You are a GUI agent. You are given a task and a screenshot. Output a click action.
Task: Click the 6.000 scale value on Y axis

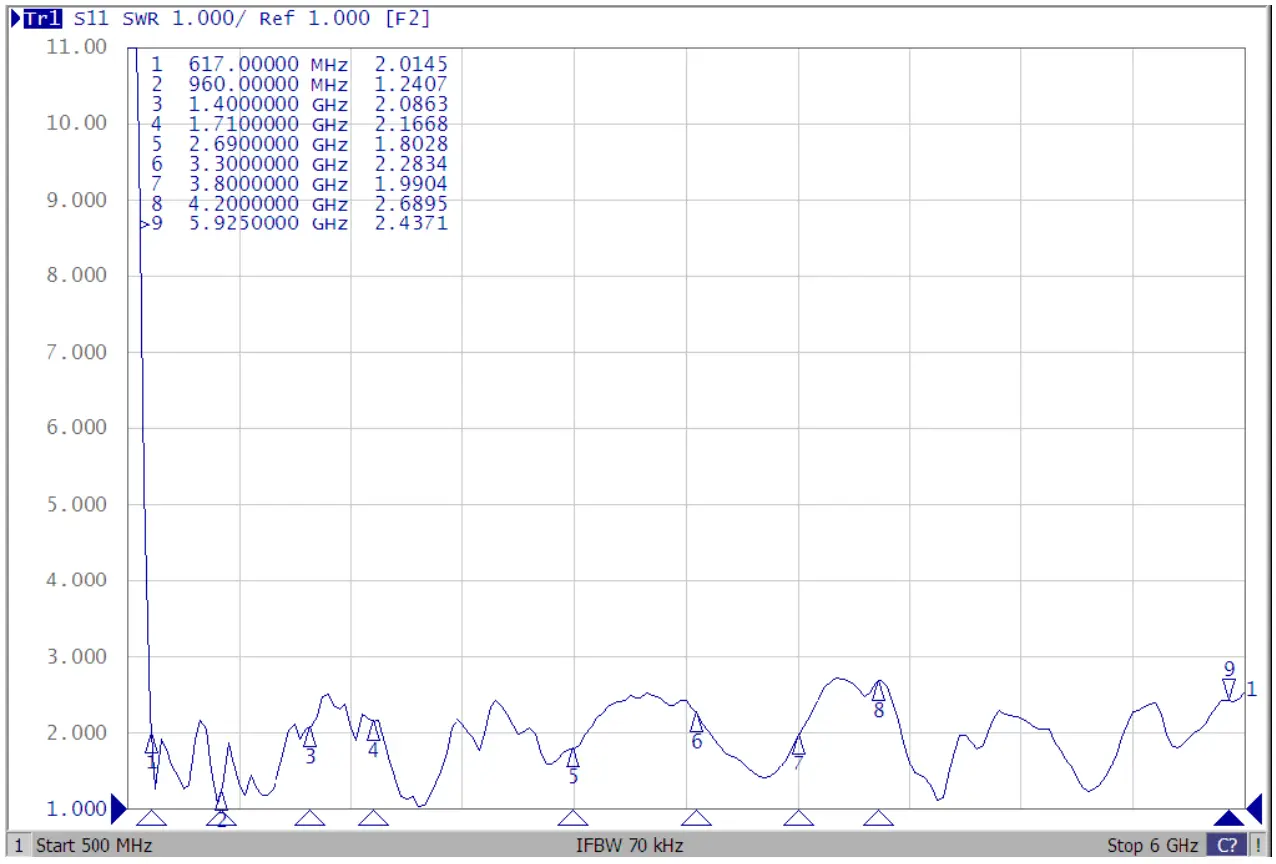pos(77,428)
